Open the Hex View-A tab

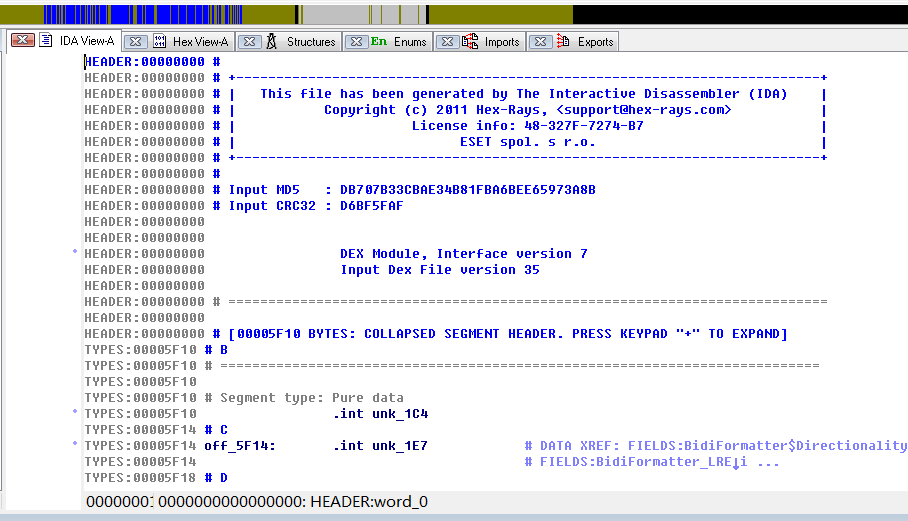tap(200, 42)
